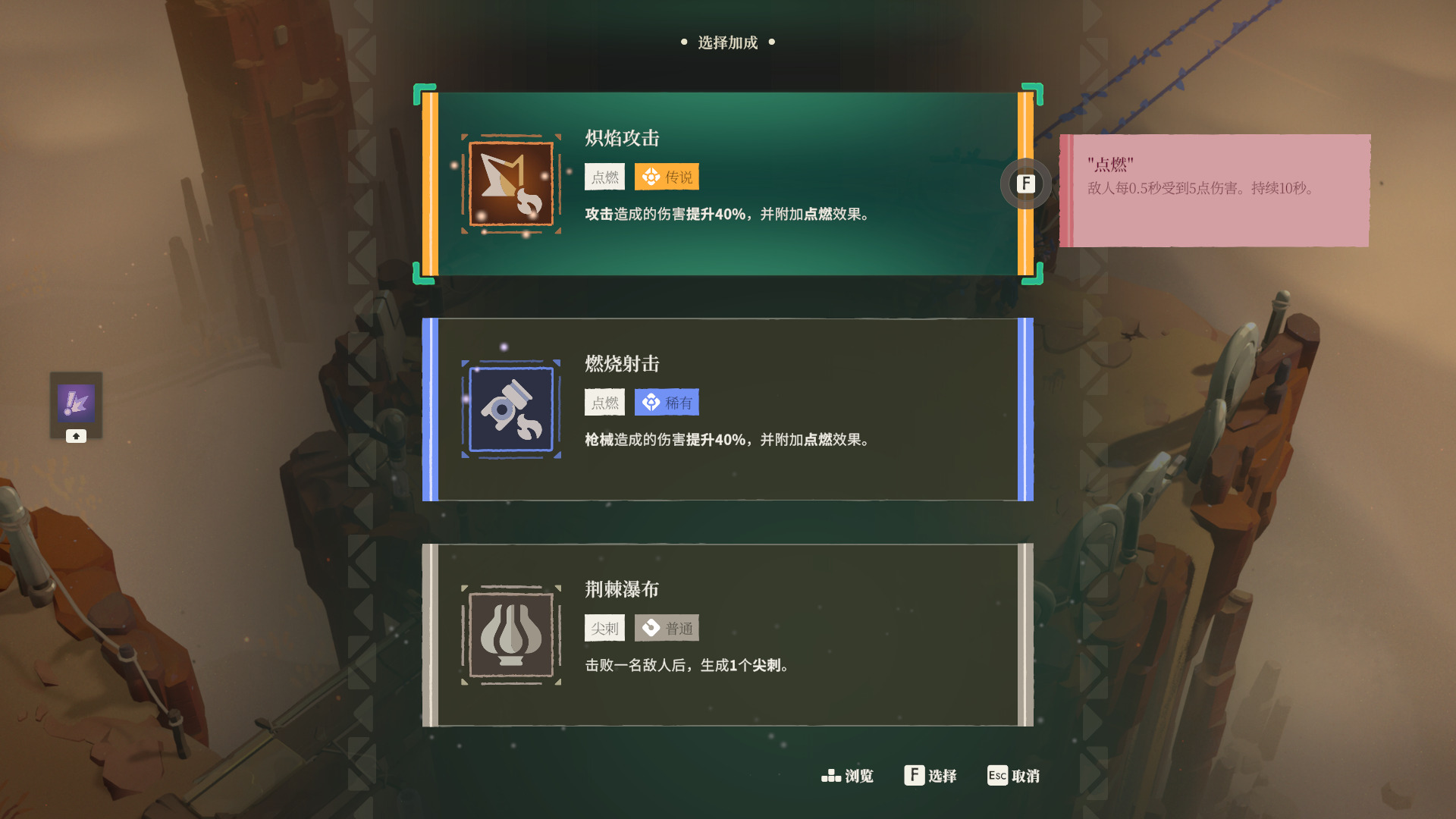Choose the 燃烧射击 boost card
This screenshot has height=819, width=1456.
point(728,409)
